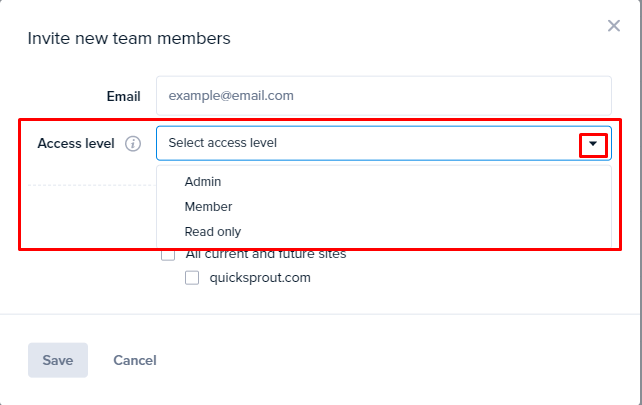Click the quicksprout.com label text

tap(260, 278)
